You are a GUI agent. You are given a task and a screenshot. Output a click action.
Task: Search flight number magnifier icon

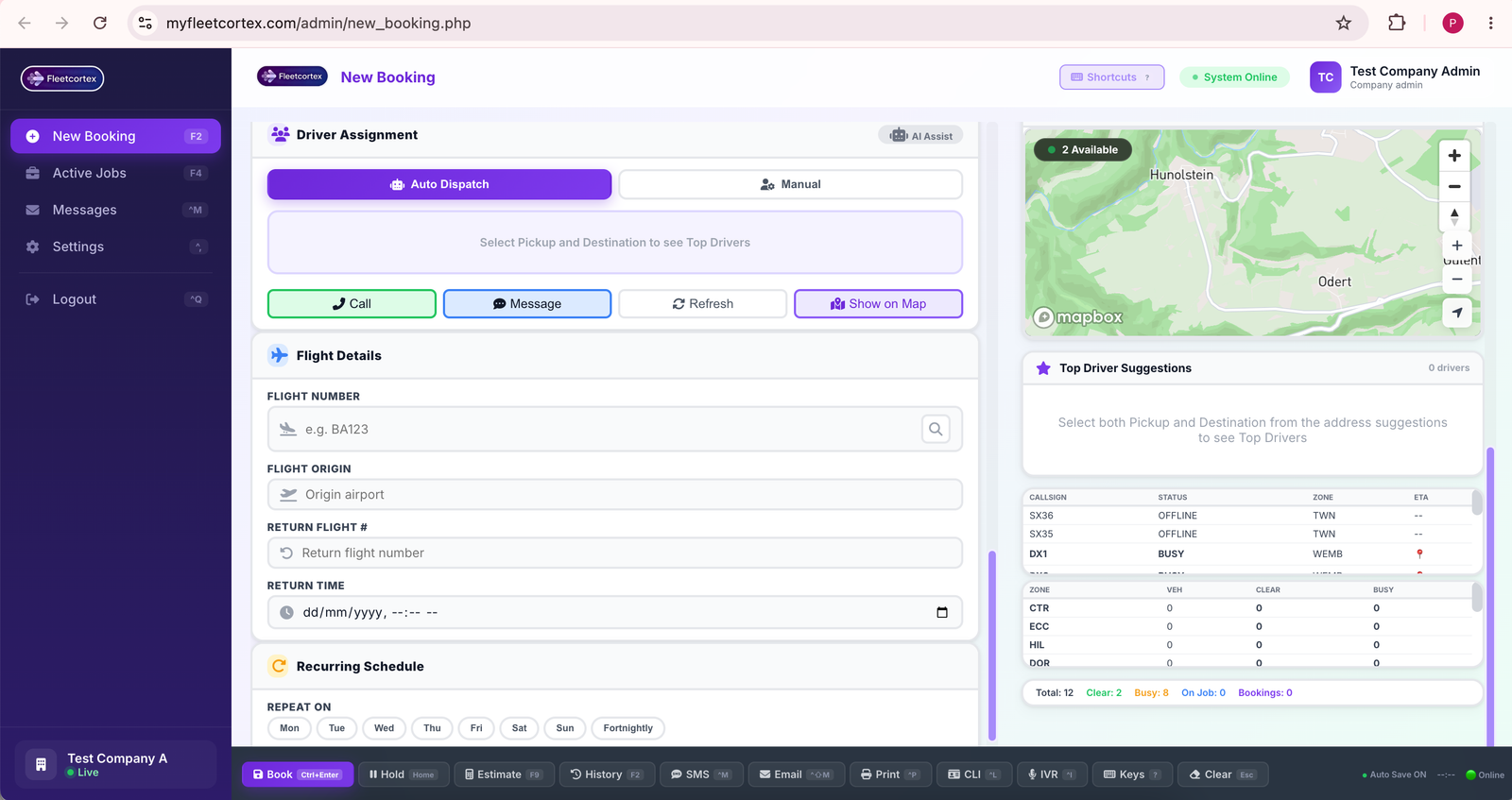(x=936, y=429)
